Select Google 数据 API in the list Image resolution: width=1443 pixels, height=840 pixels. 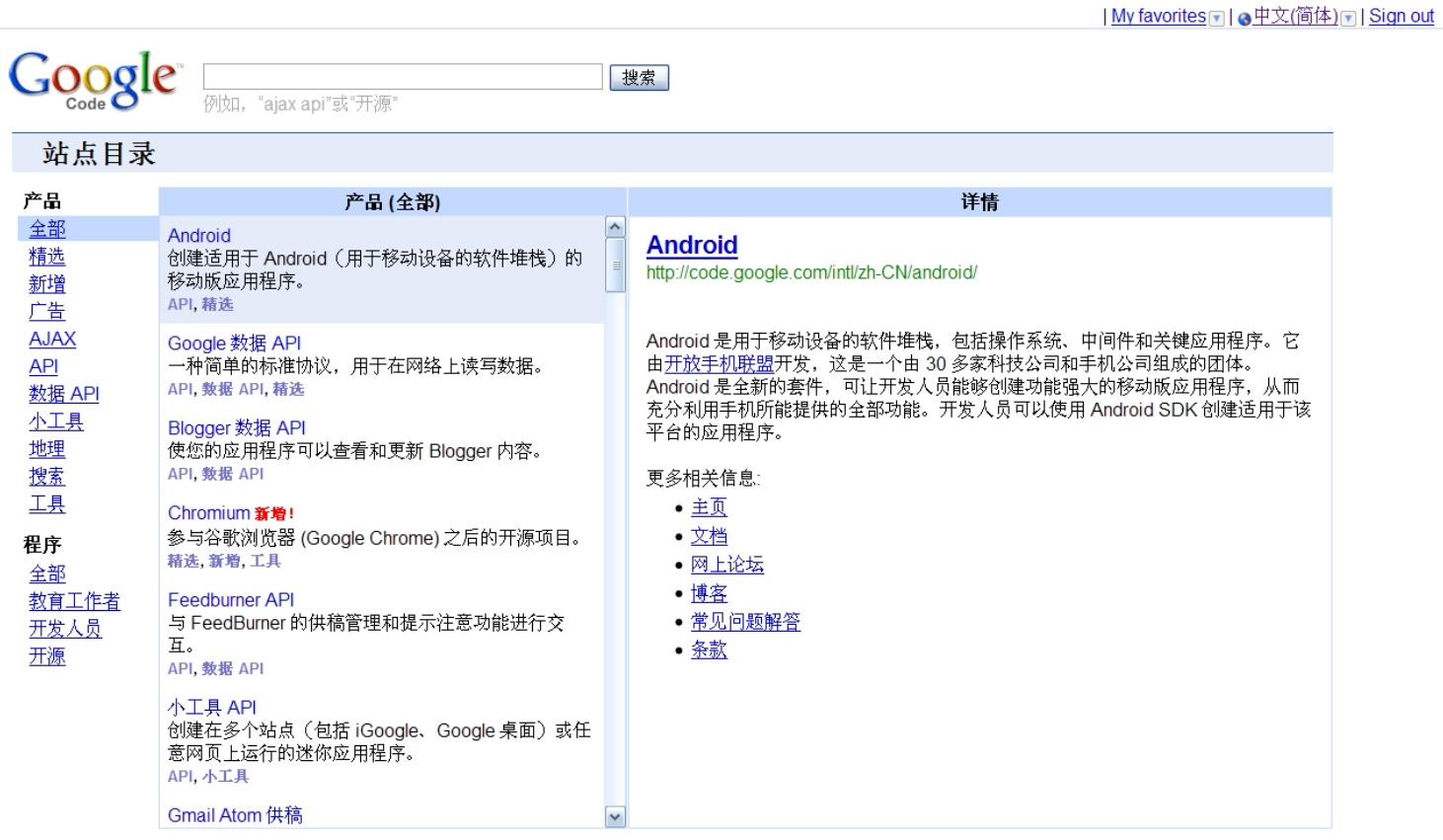tap(235, 344)
